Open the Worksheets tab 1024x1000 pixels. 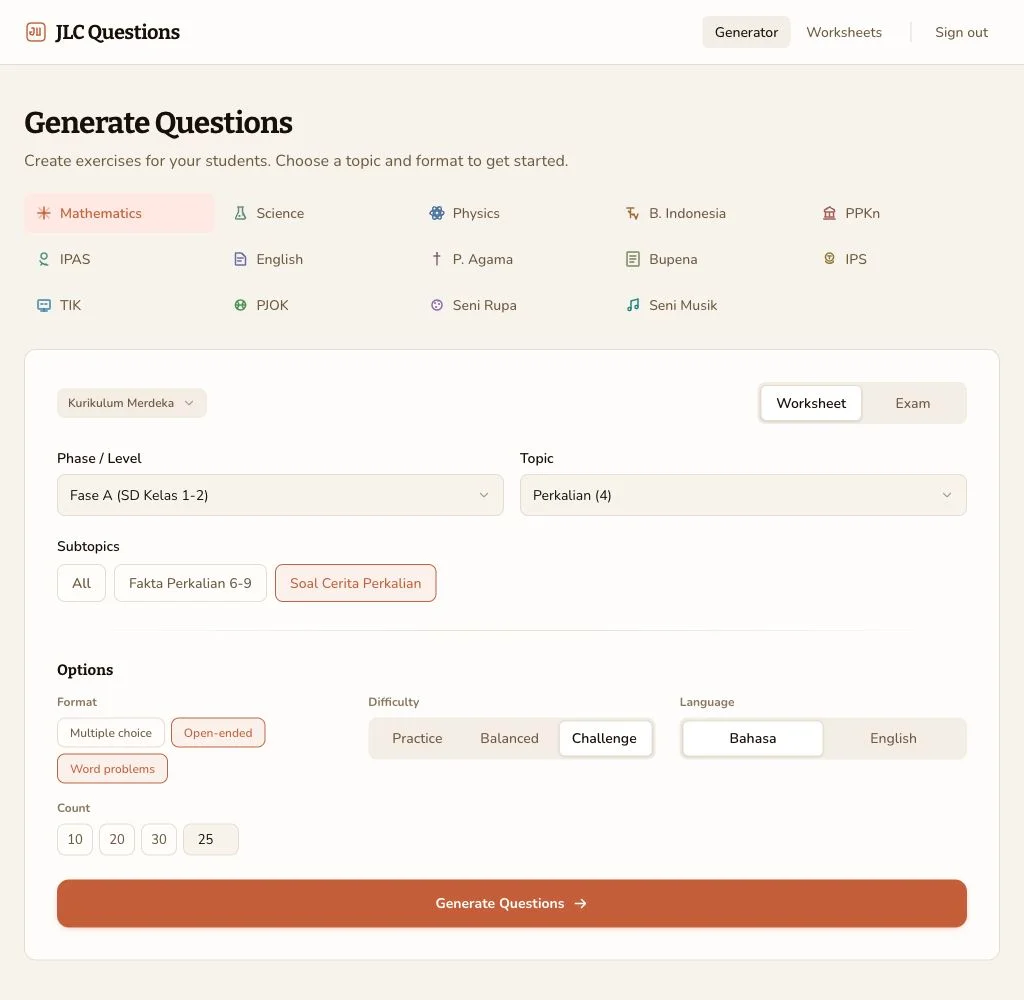click(x=844, y=32)
